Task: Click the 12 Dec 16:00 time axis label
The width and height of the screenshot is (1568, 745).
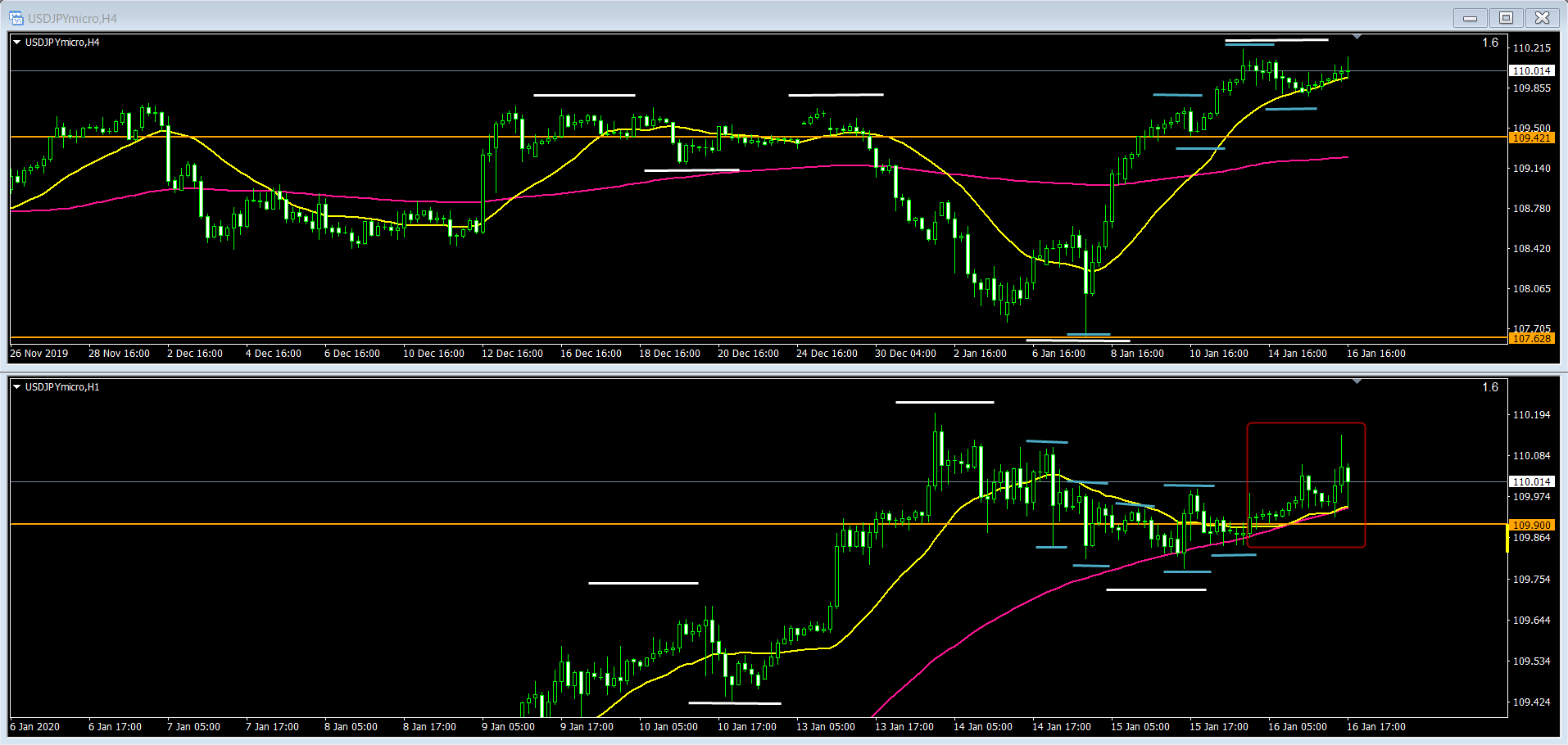Action: click(512, 354)
